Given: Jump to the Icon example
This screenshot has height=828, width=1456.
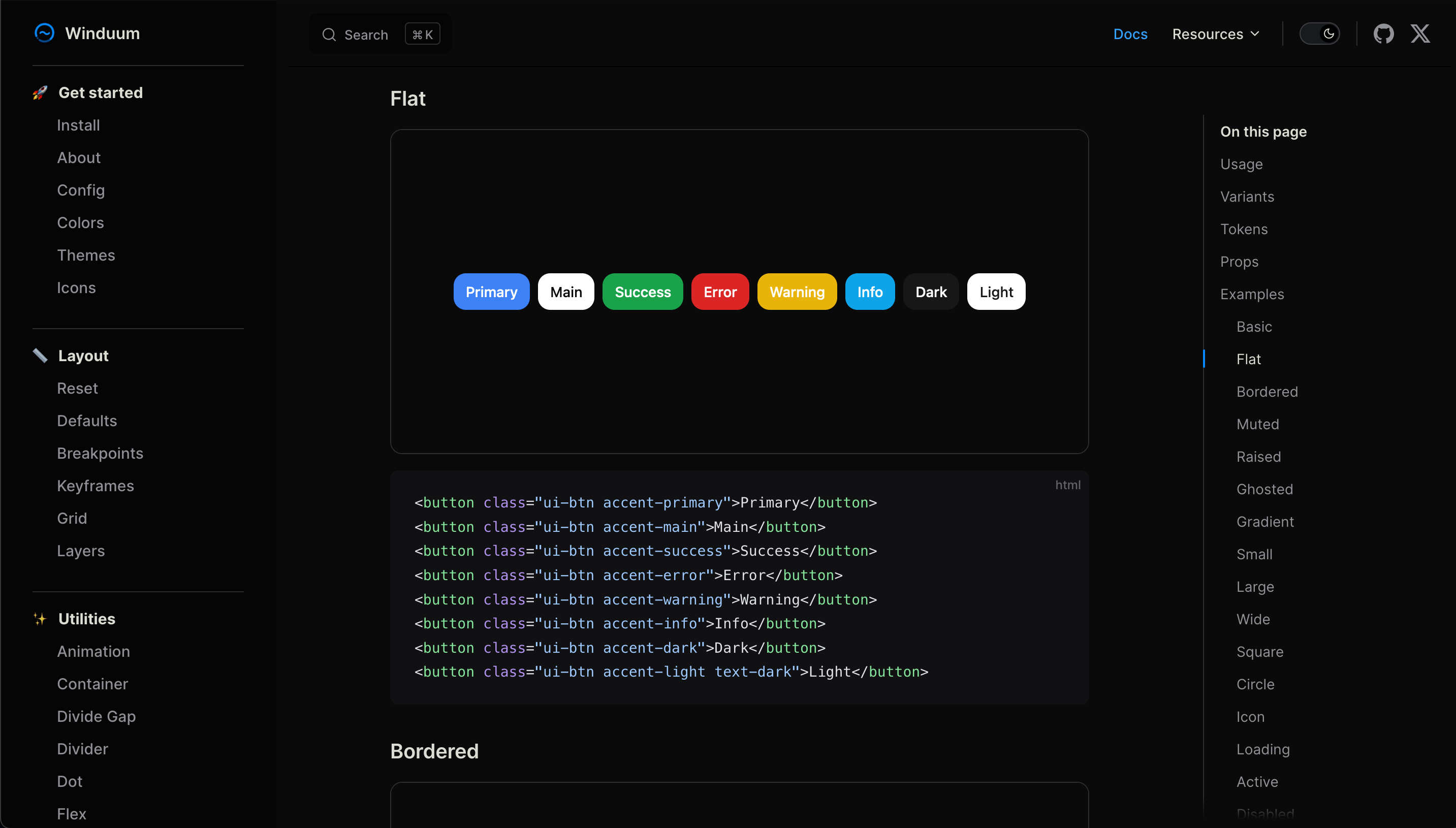Looking at the screenshot, I should point(1250,717).
